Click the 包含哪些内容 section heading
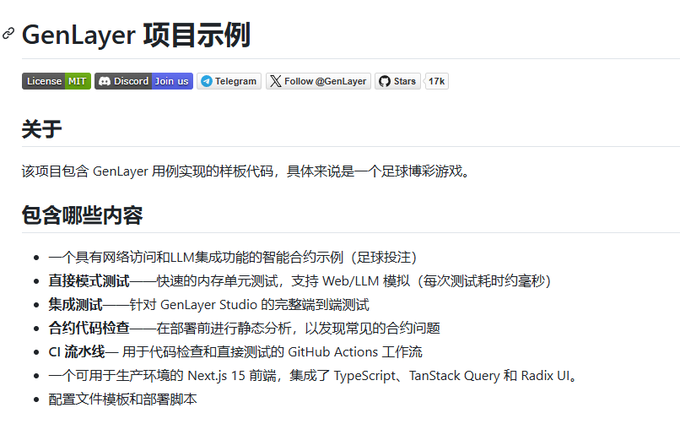680x424 pixels. (x=82, y=215)
